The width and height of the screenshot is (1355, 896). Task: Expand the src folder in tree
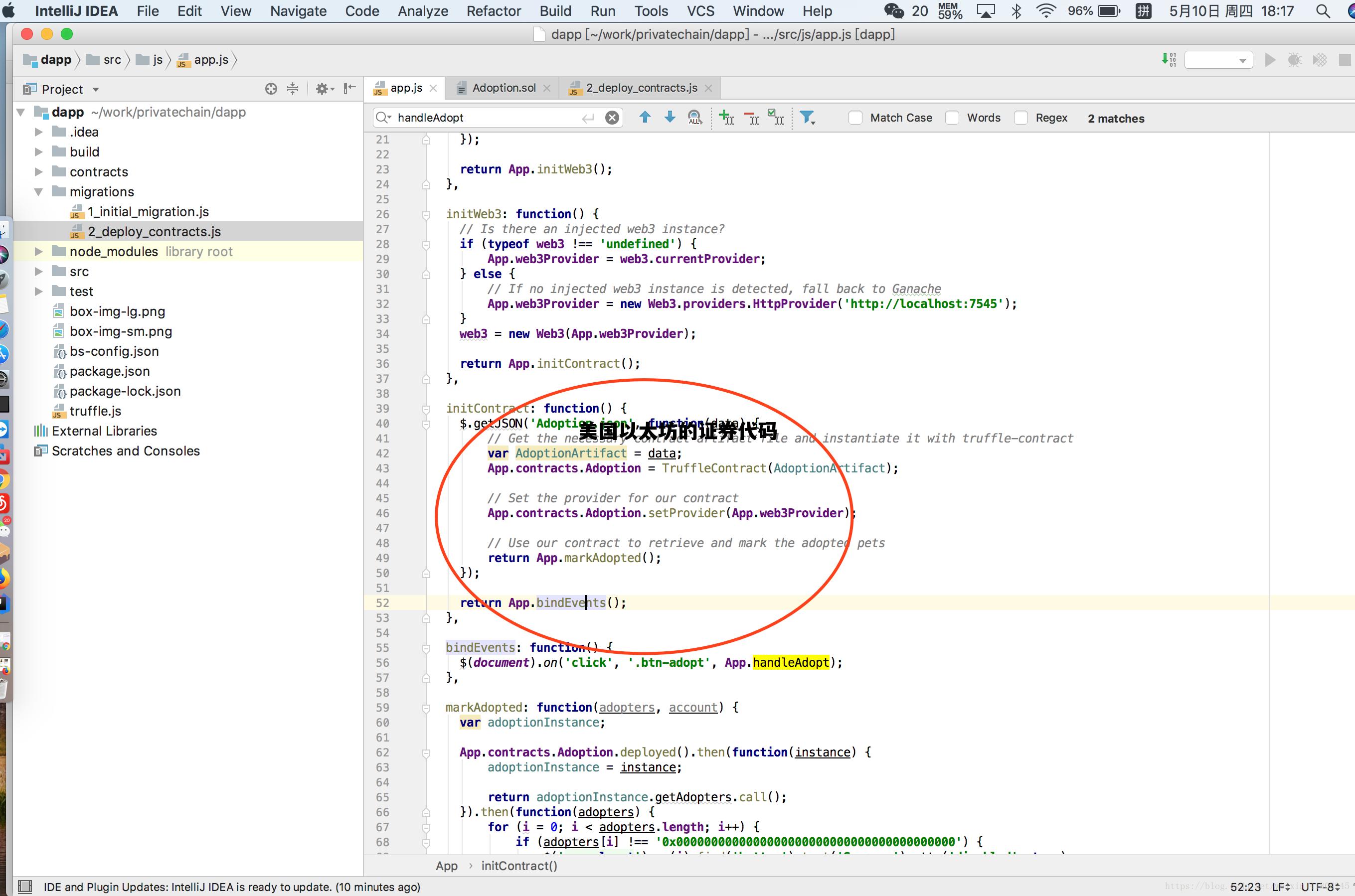coord(38,272)
